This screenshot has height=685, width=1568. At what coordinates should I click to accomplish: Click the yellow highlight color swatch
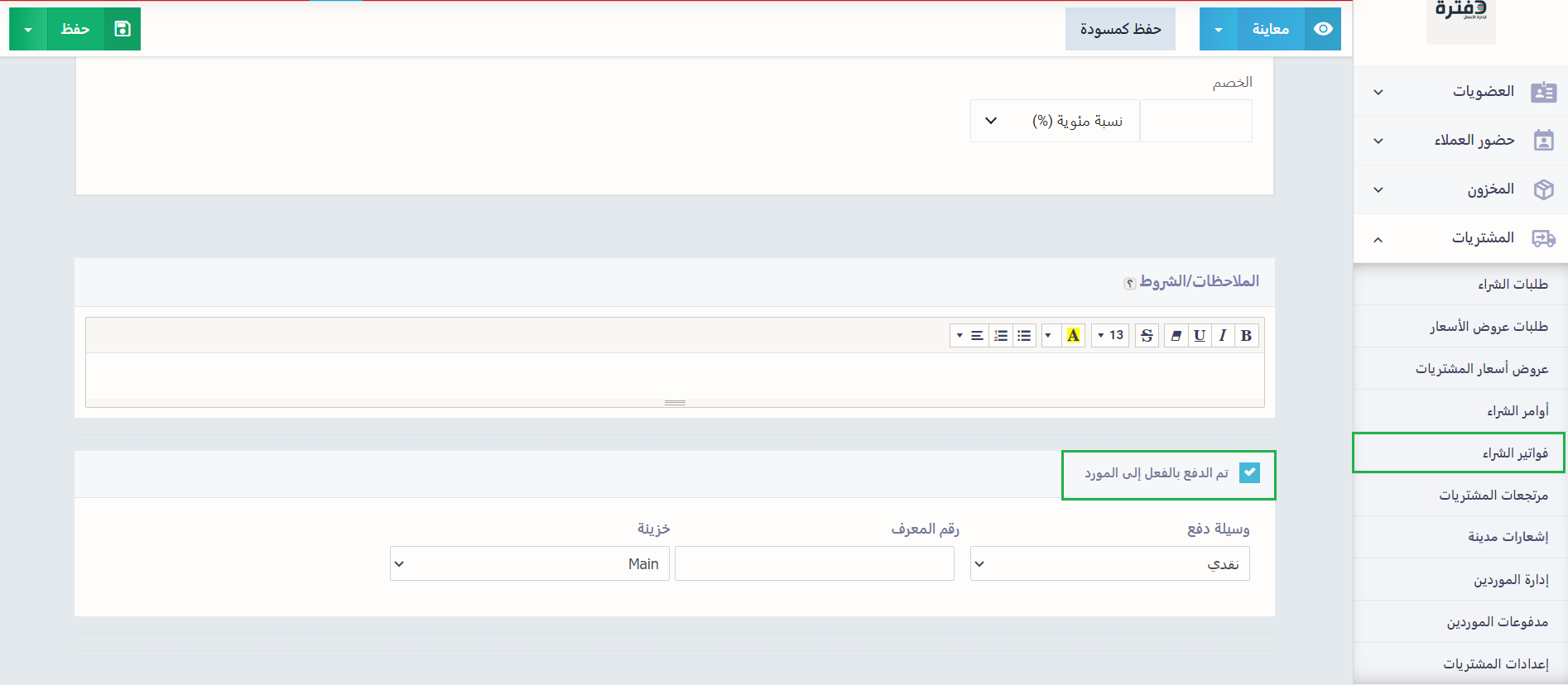(x=1073, y=336)
